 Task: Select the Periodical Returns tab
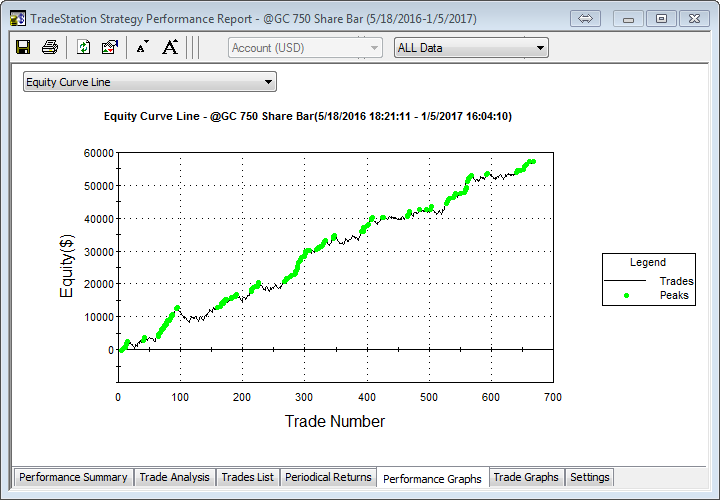[328, 477]
